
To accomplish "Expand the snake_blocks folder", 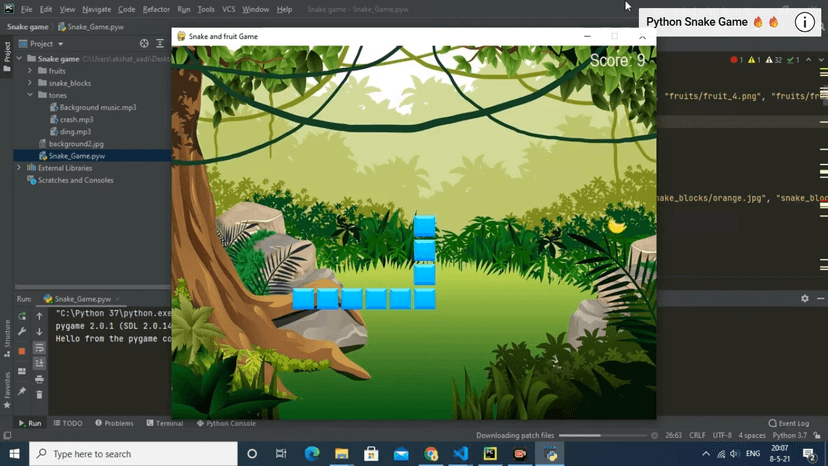I will click(x=30, y=83).
